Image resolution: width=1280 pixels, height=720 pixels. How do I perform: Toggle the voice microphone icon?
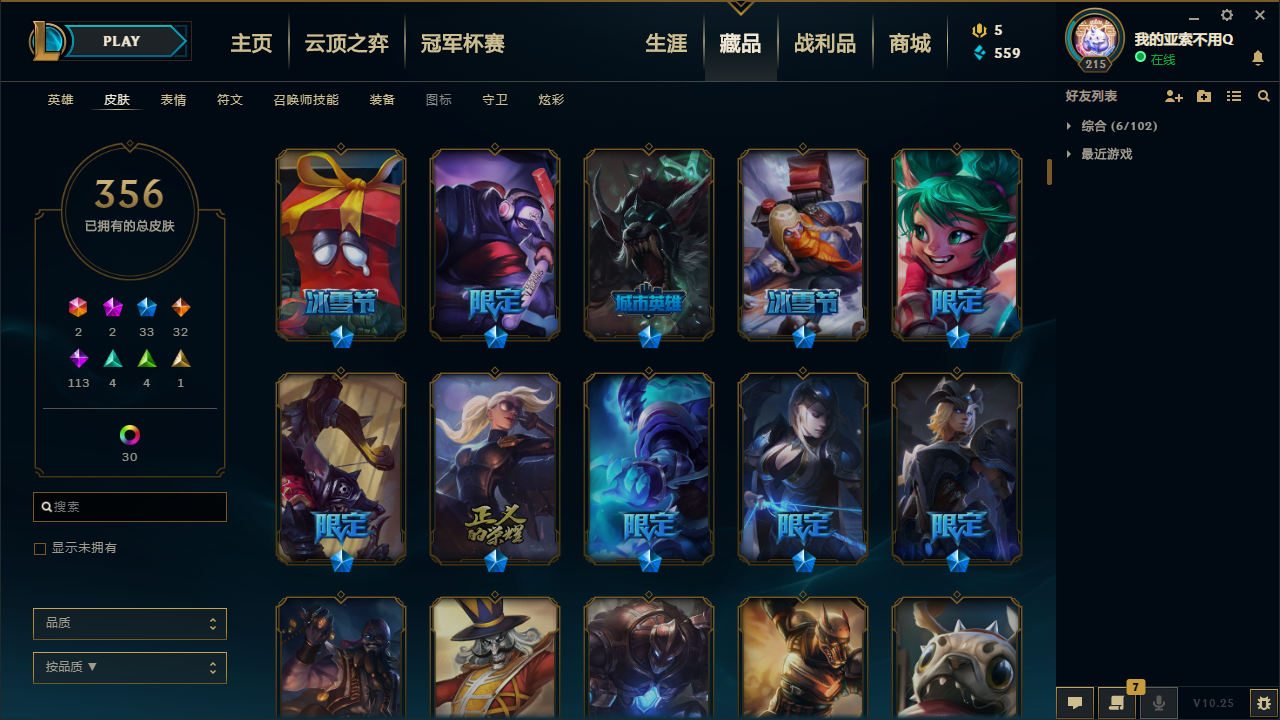coord(1159,703)
